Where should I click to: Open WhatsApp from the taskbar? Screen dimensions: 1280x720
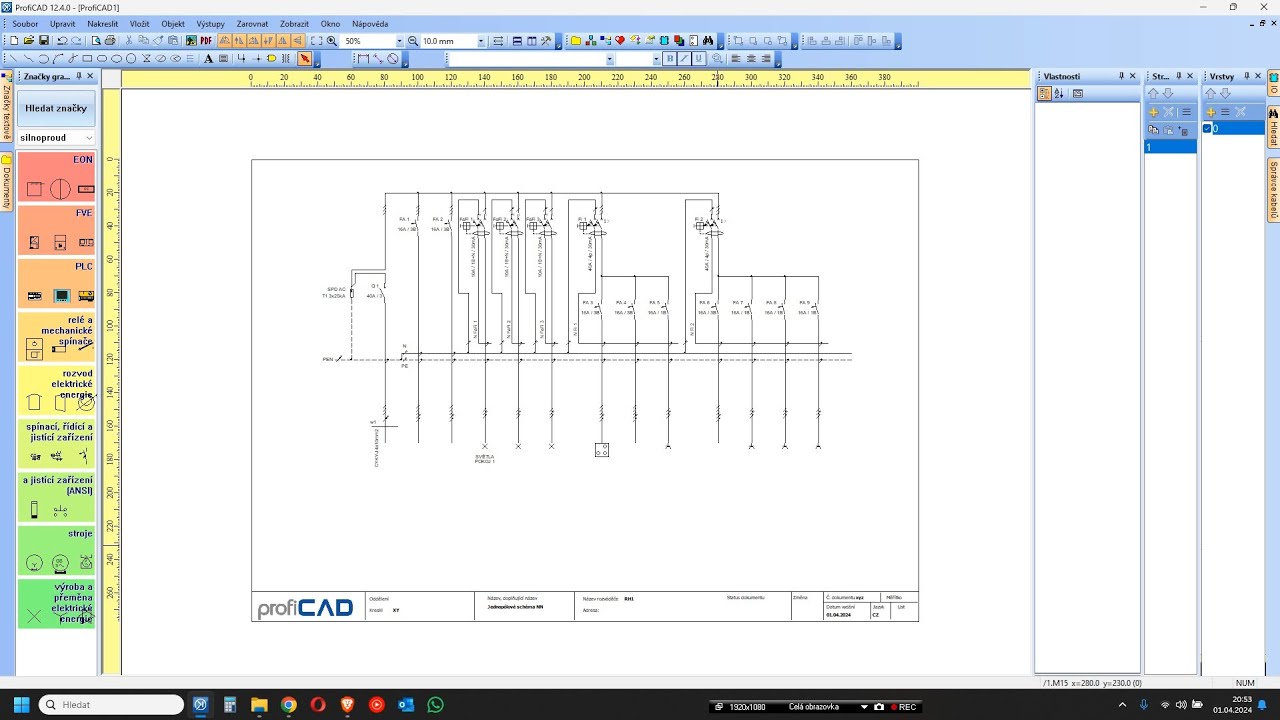[x=435, y=705]
